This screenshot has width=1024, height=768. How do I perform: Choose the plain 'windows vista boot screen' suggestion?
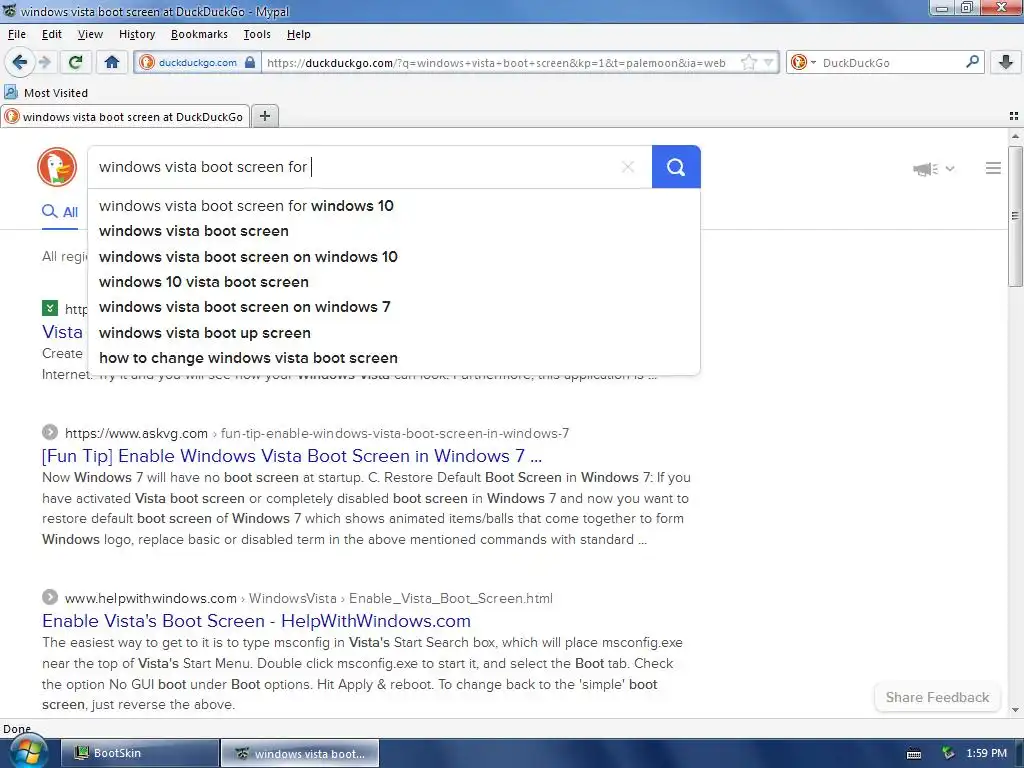click(394, 231)
